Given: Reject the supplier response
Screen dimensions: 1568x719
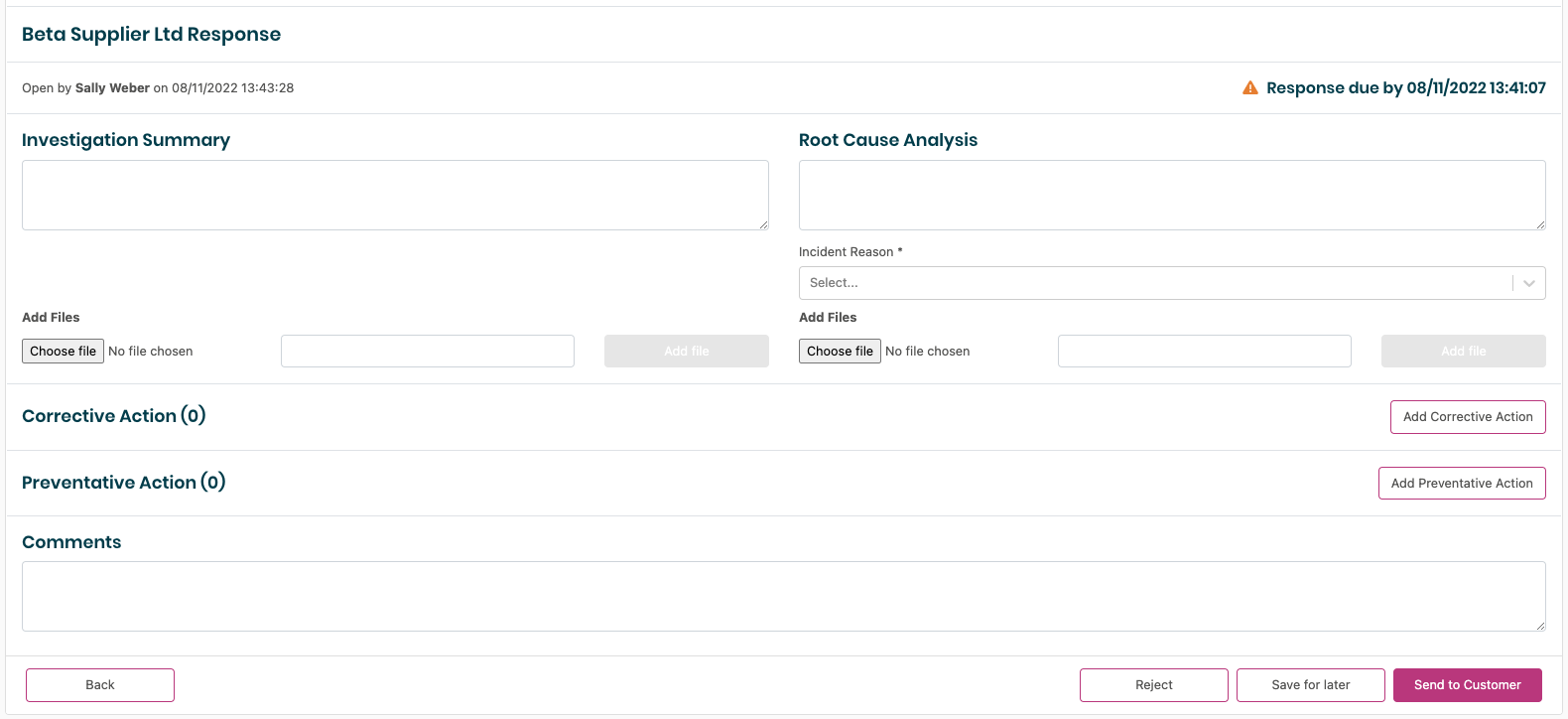Looking at the screenshot, I should (x=1153, y=685).
